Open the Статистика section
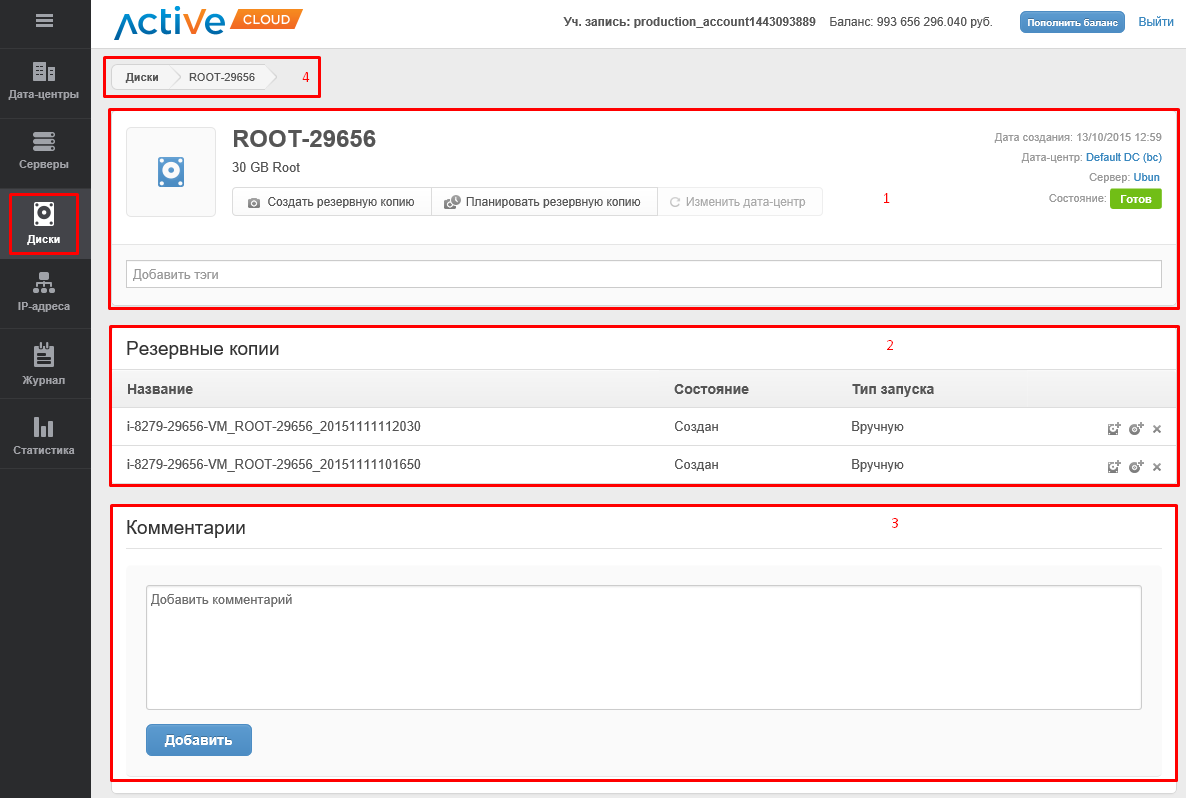The width and height of the screenshot is (1186, 798). [44, 436]
